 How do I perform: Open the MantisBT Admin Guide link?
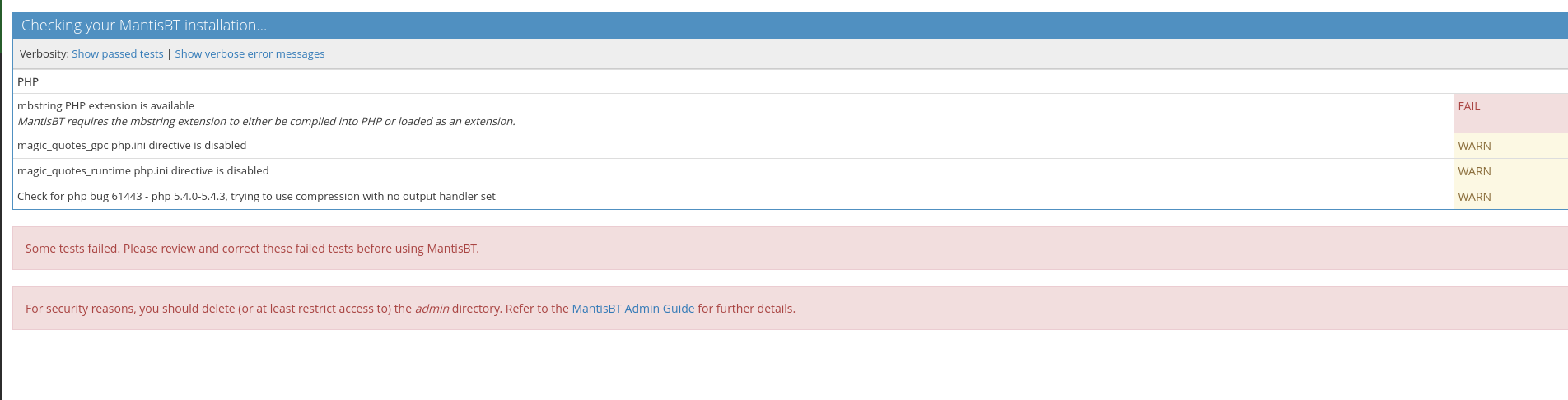[x=633, y=309]
